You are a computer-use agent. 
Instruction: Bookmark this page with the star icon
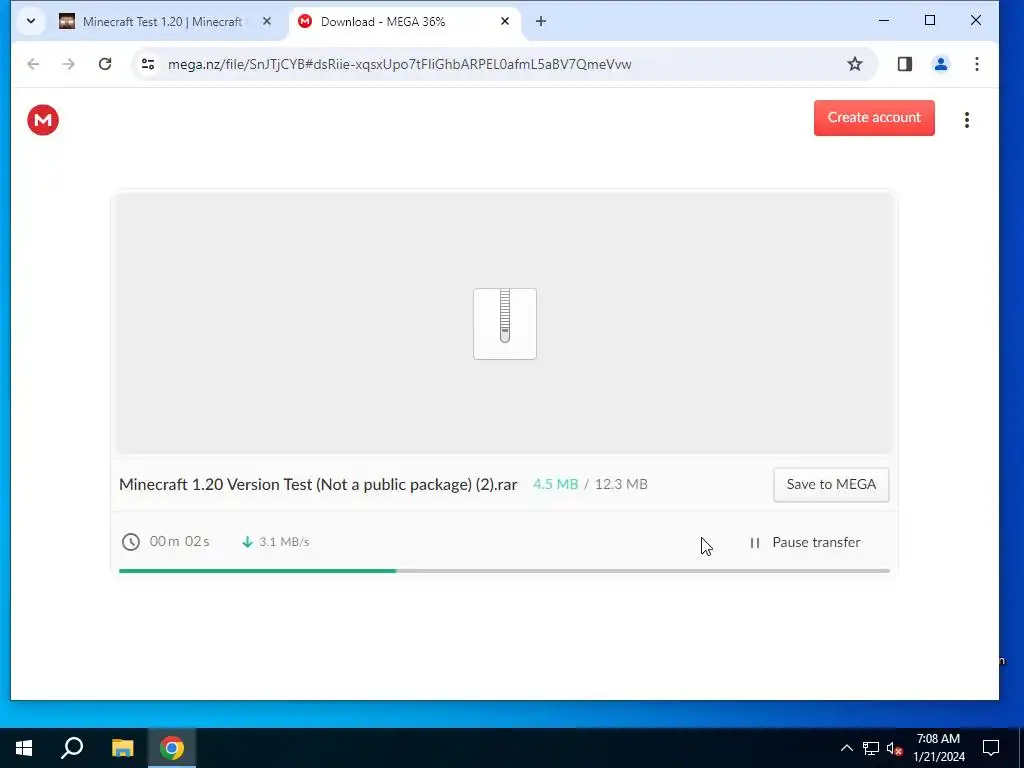(x=855, y=64)
